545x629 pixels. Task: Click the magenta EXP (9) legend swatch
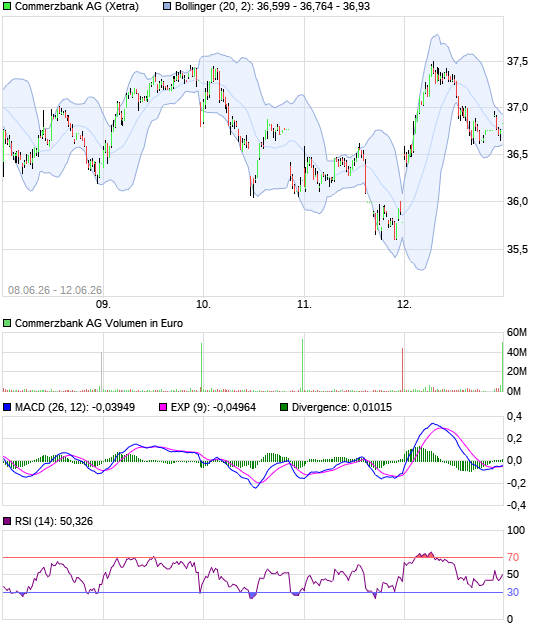[x=163, y=408]
